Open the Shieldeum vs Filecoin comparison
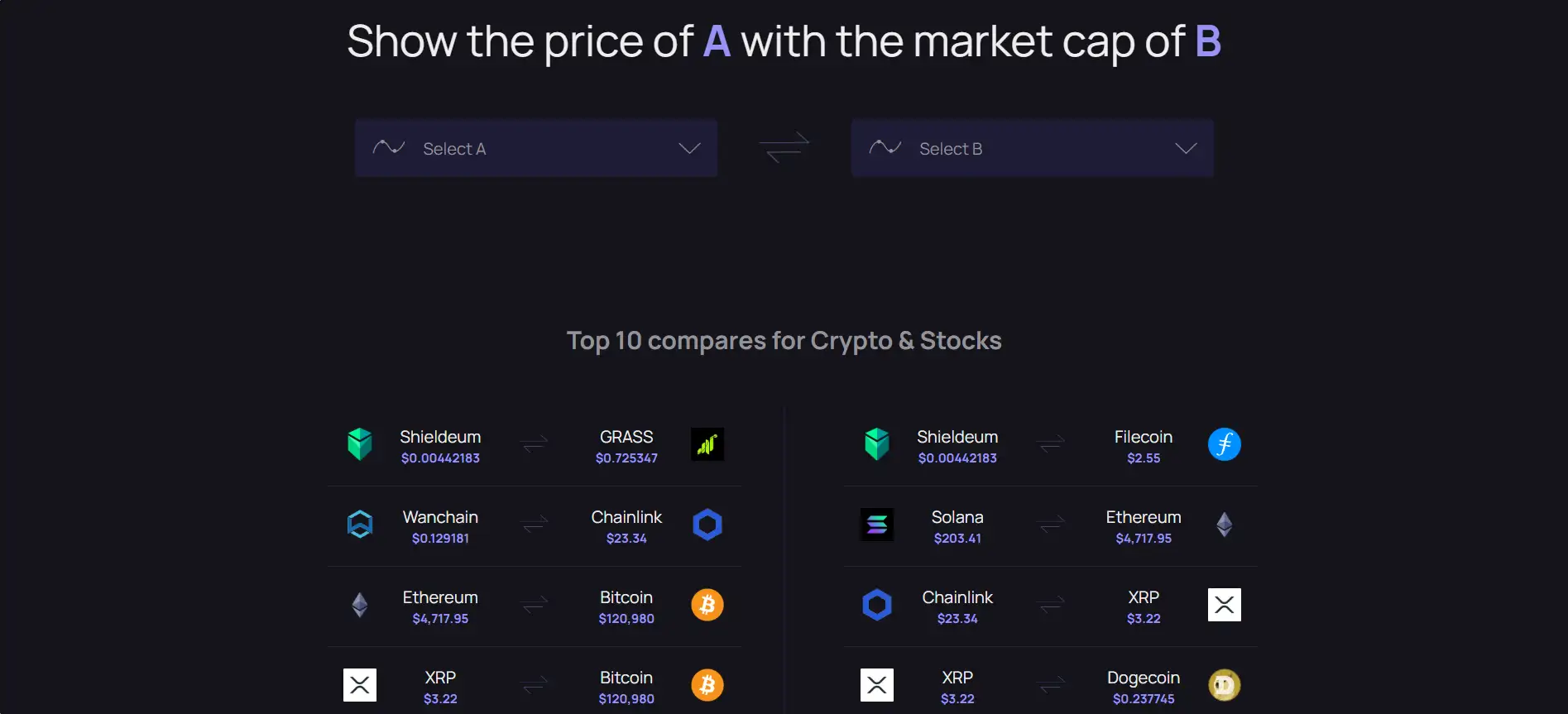The image size is (1568, 714). tap(1051, 445)
